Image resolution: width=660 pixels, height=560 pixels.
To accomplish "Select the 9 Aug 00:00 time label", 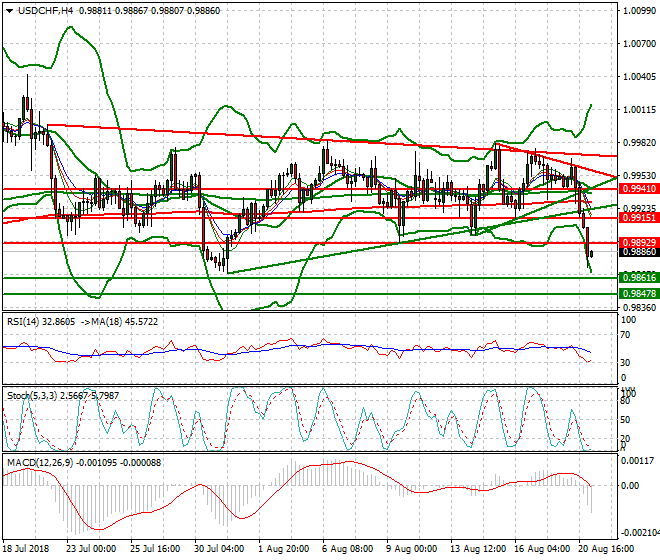I will pyautogui.click(x=412, y=549).
